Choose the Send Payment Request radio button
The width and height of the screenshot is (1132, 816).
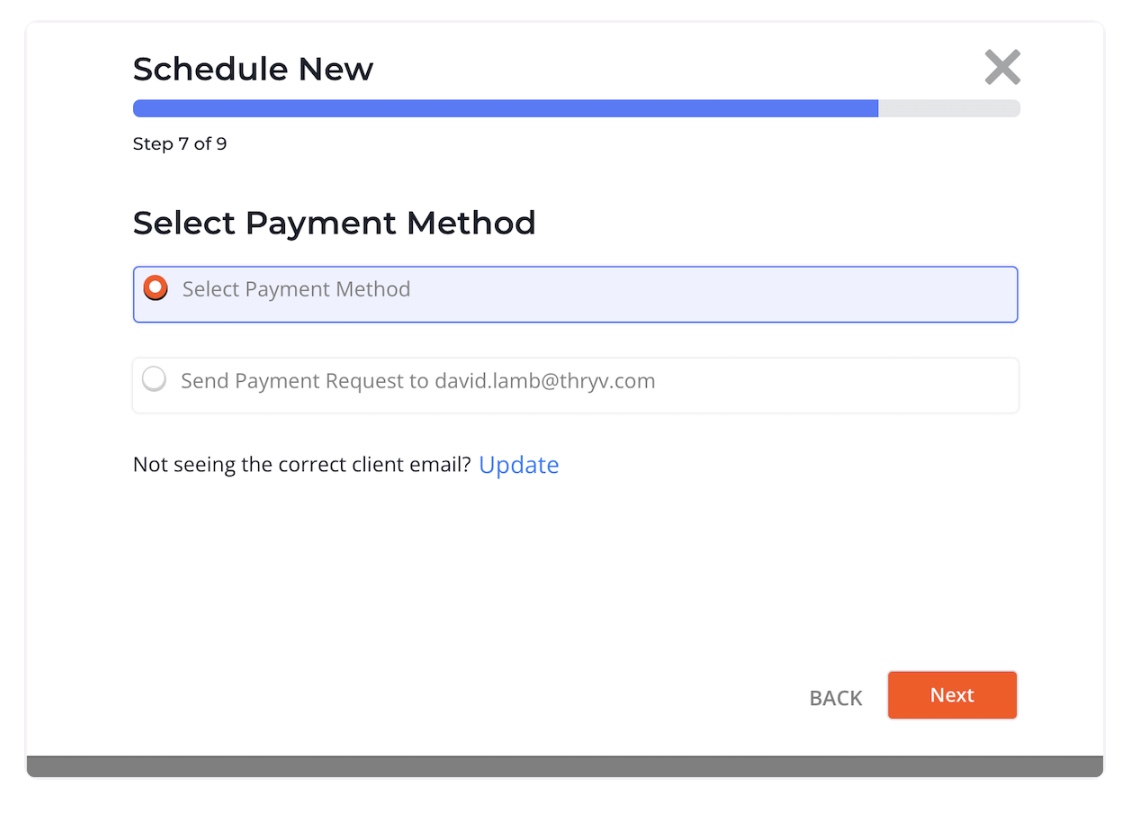pos(154,380)
